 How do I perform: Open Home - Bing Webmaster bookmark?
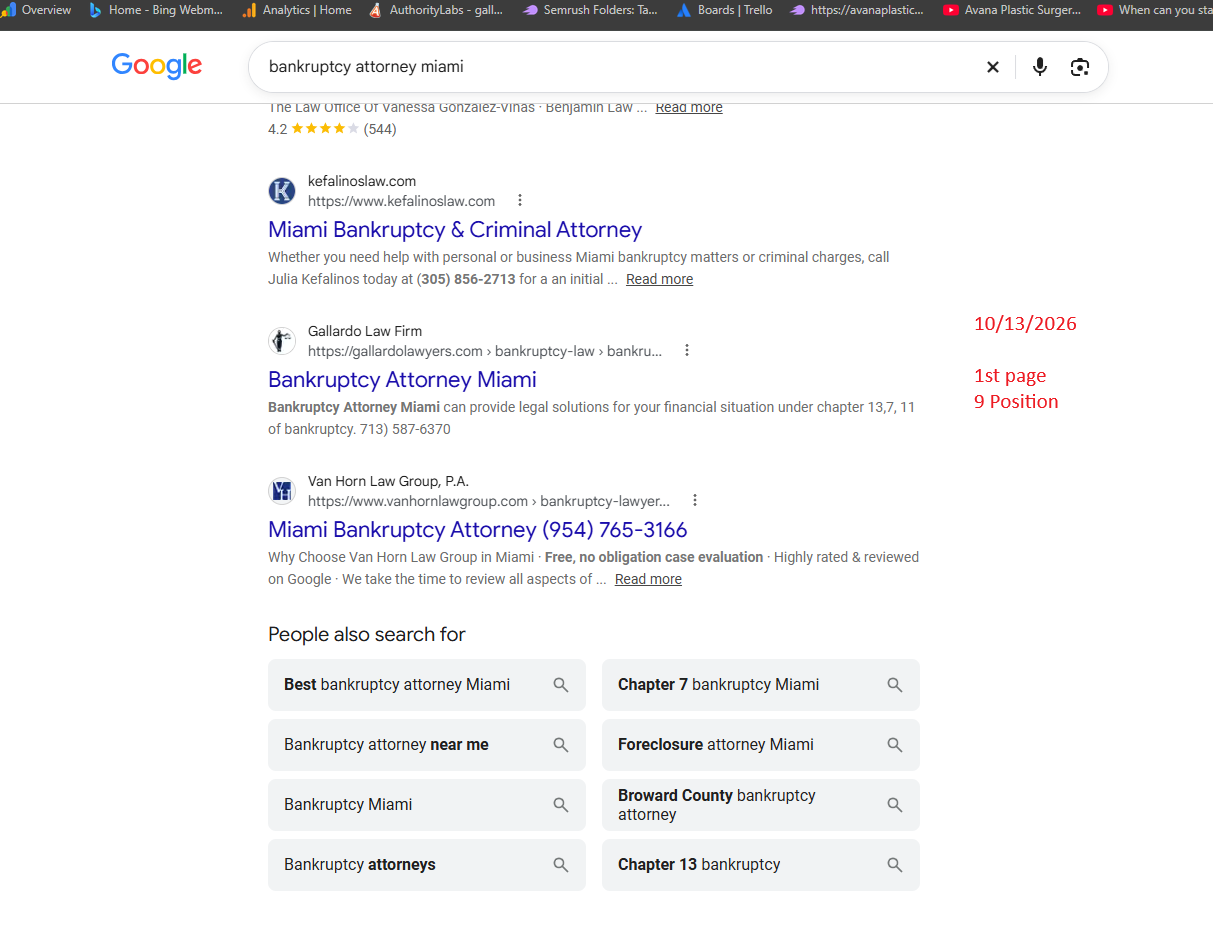click(156, 10)
